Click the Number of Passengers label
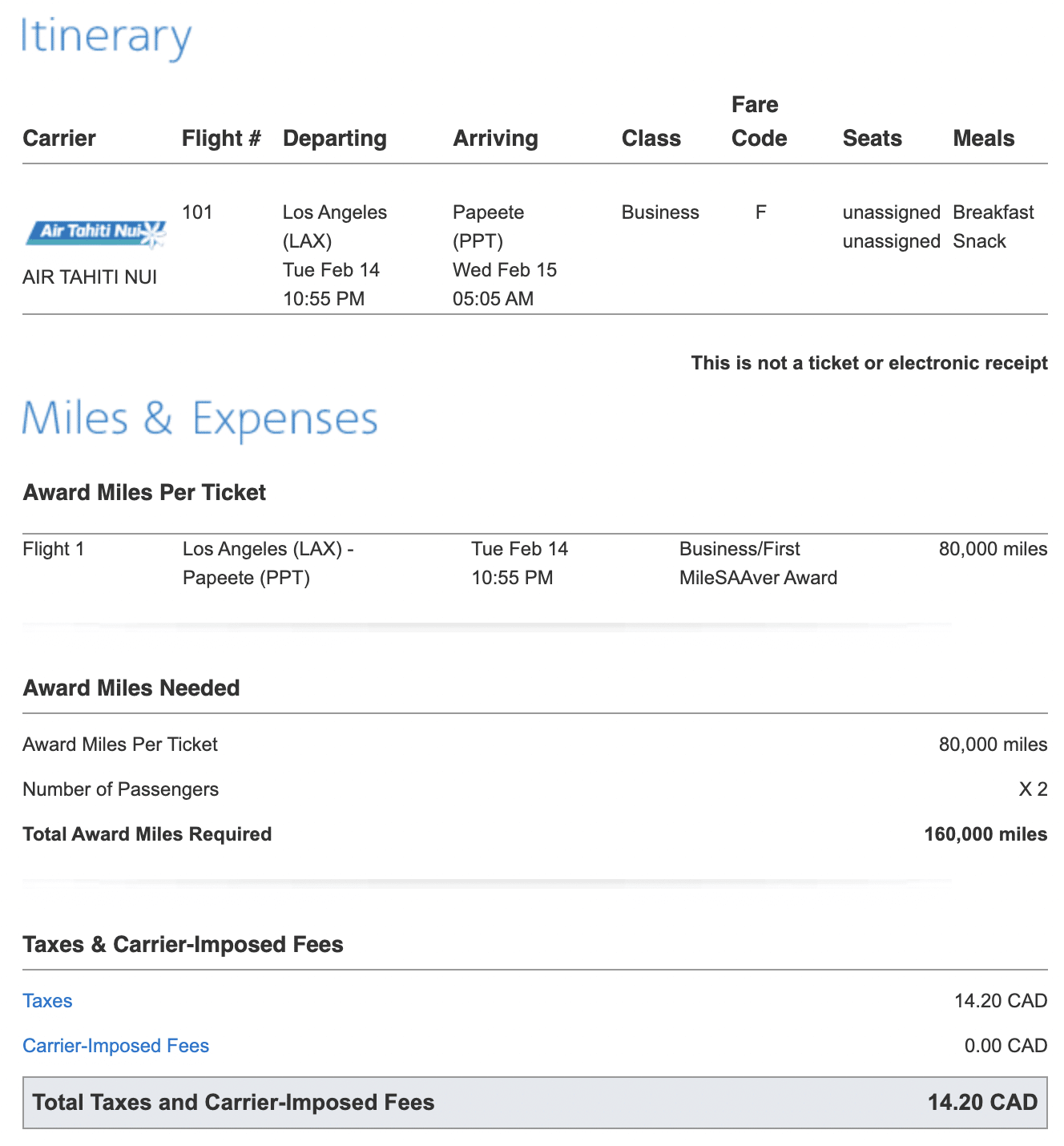This screenshot has width=1064, height=1146. pyautogui.click(x=120, y=789)
